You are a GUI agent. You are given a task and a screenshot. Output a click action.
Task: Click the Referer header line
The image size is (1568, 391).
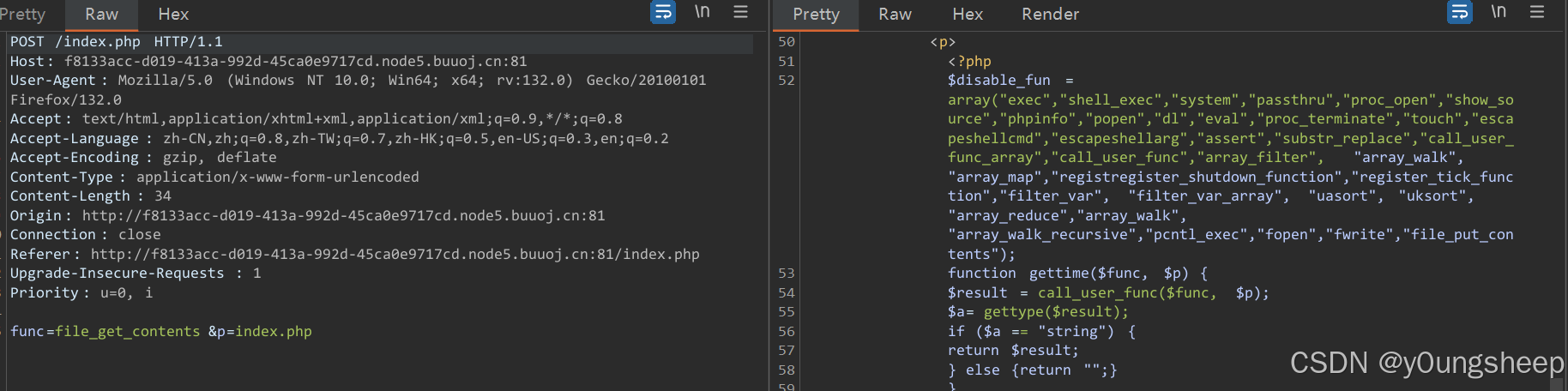[x=354, y=254]
